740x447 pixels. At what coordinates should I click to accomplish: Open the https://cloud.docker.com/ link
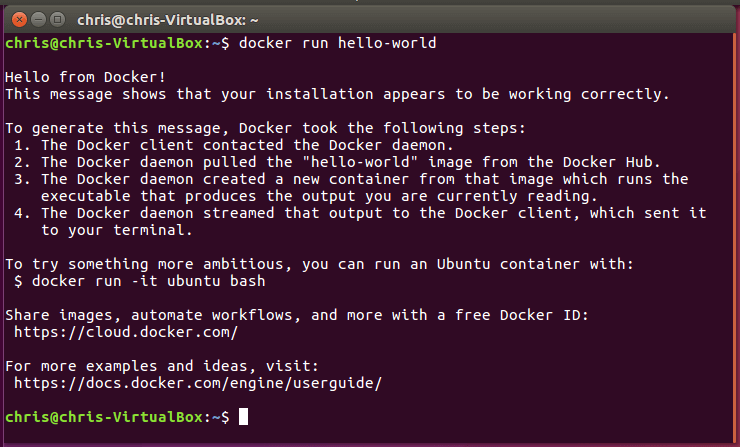pos(126,332)
